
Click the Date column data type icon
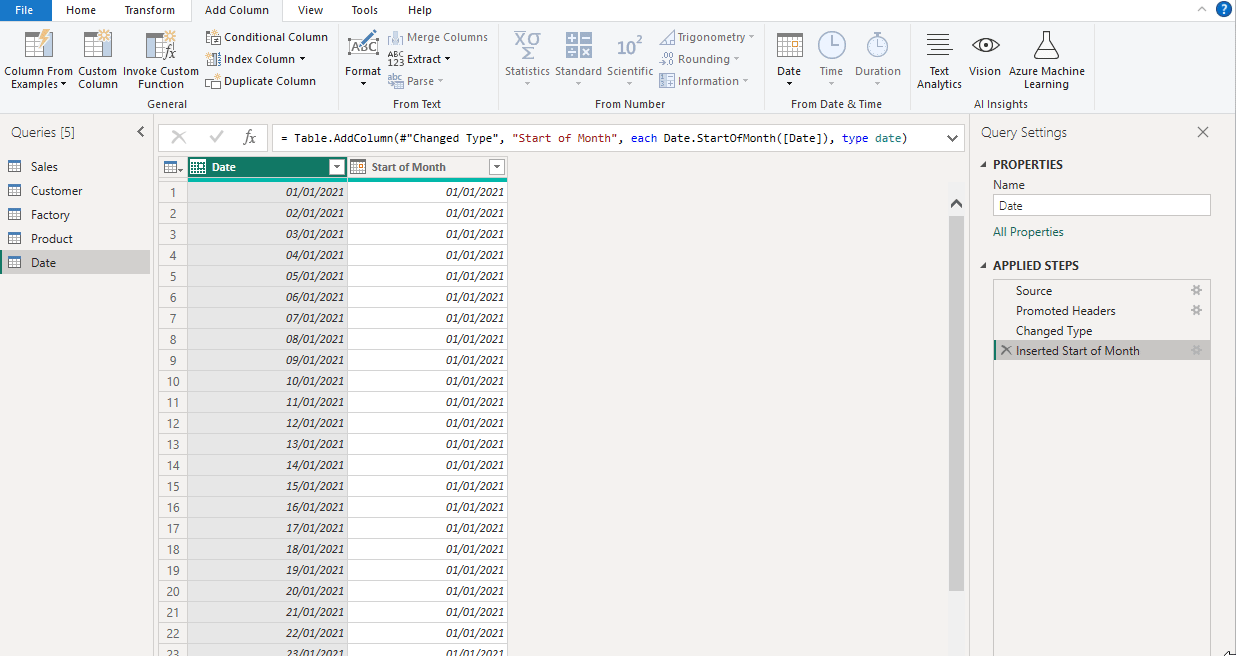coord(198,167)
